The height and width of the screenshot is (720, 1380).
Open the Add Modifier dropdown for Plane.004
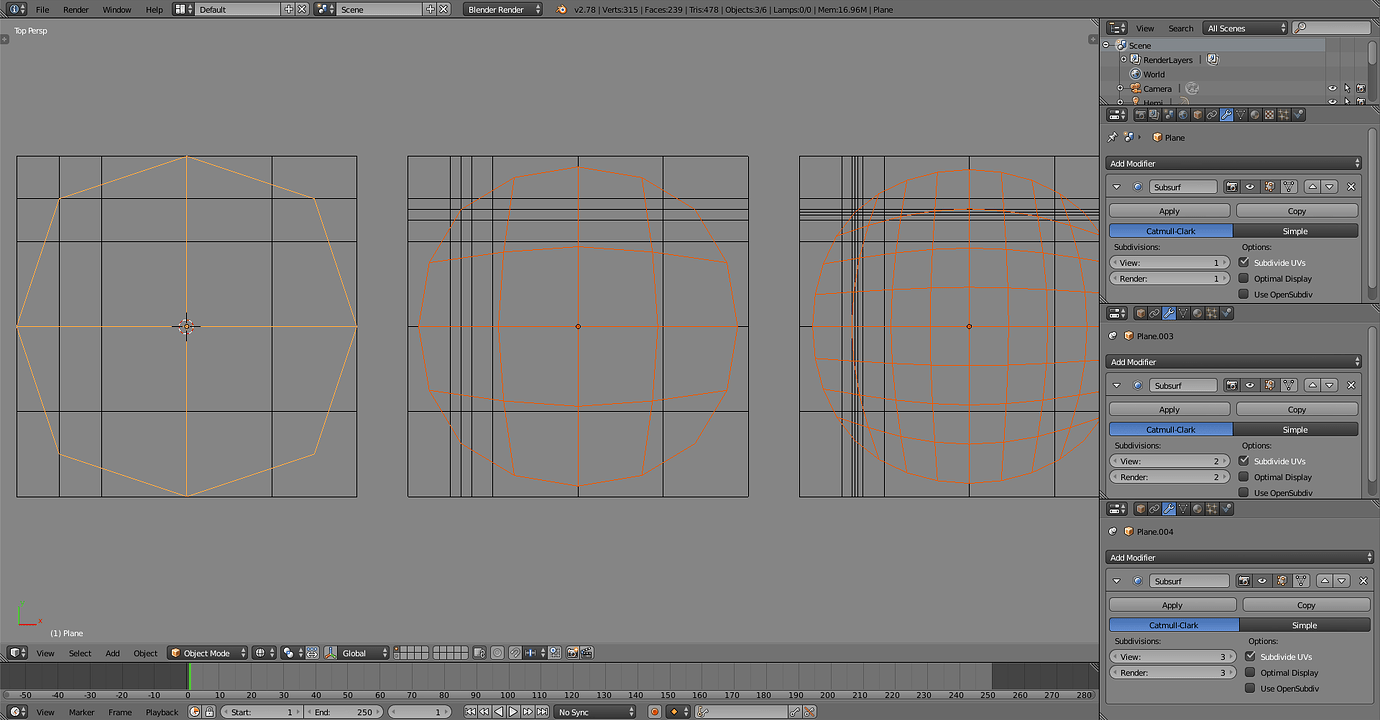tap(1240, 557)
